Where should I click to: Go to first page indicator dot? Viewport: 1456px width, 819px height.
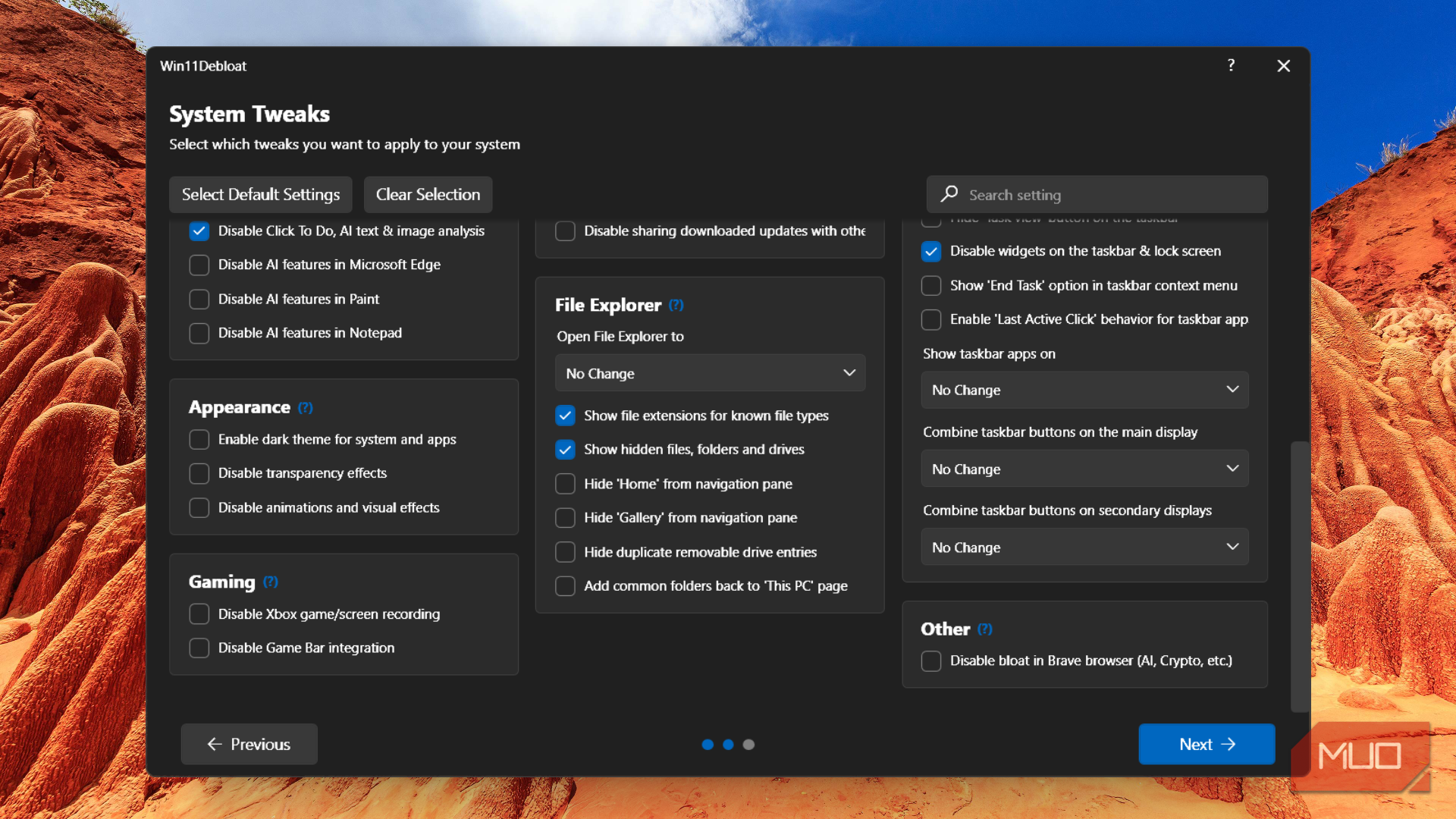coord(708,745)
